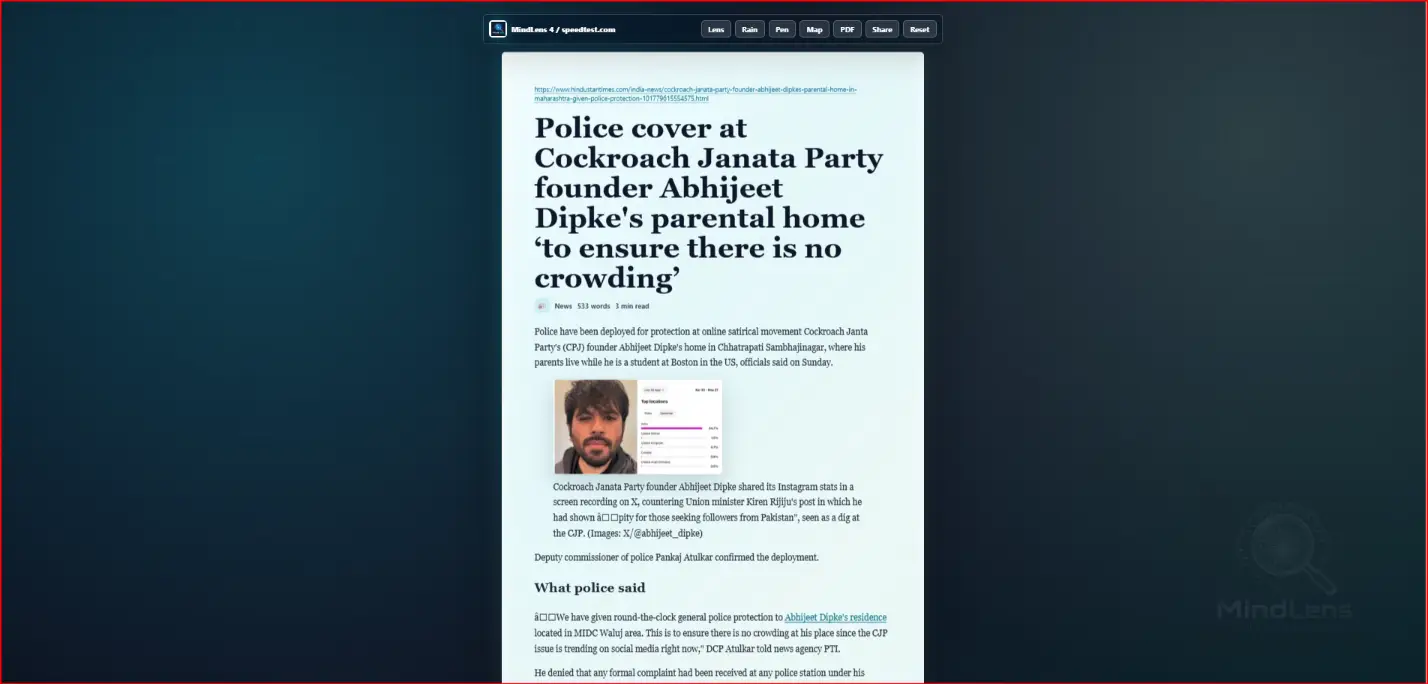Screen dimensions: 1428x684
Task: Click the MindLens app logo icon
Action: [x=498, y=29]
